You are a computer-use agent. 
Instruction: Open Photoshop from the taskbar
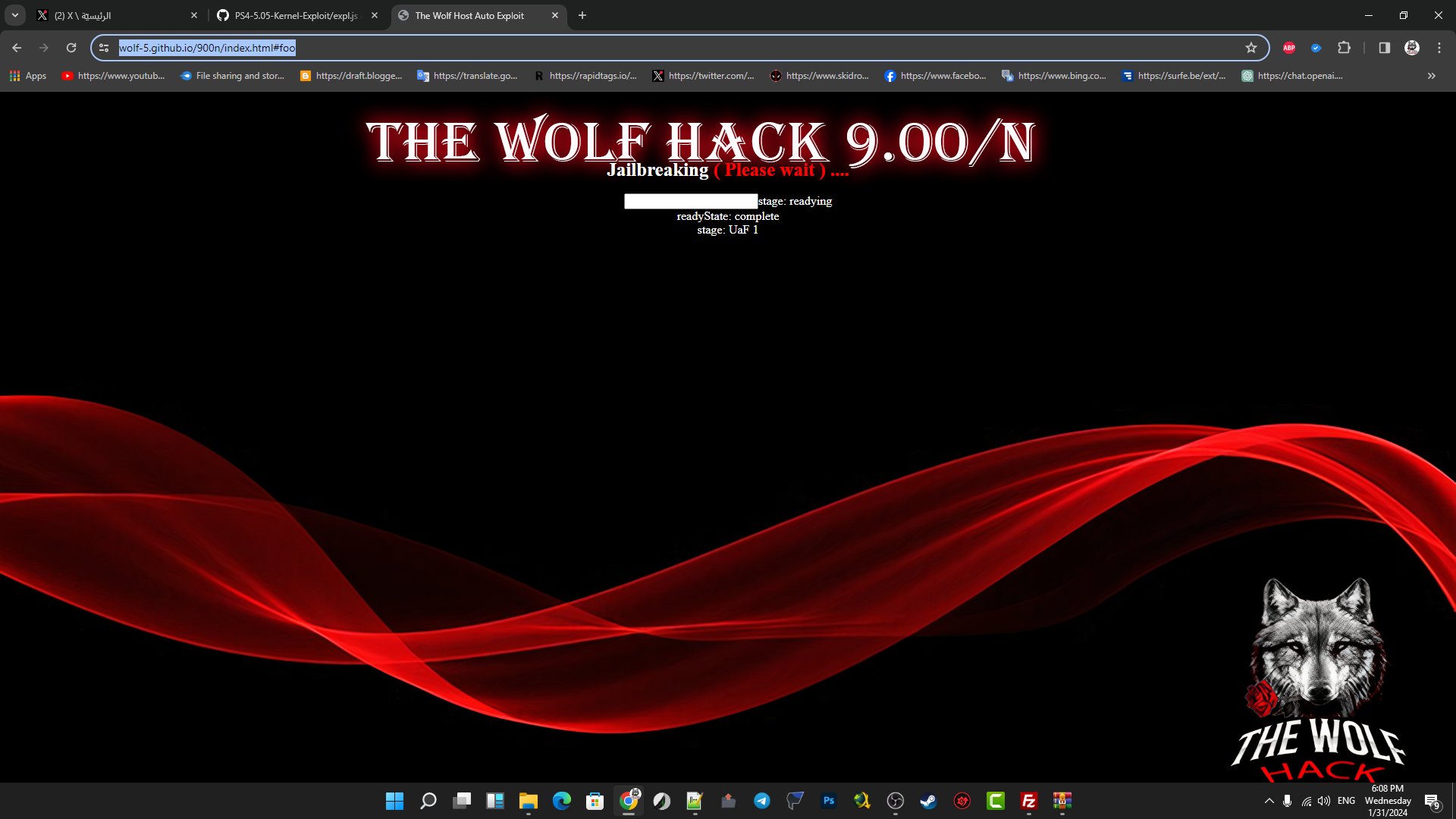(828, 801)
